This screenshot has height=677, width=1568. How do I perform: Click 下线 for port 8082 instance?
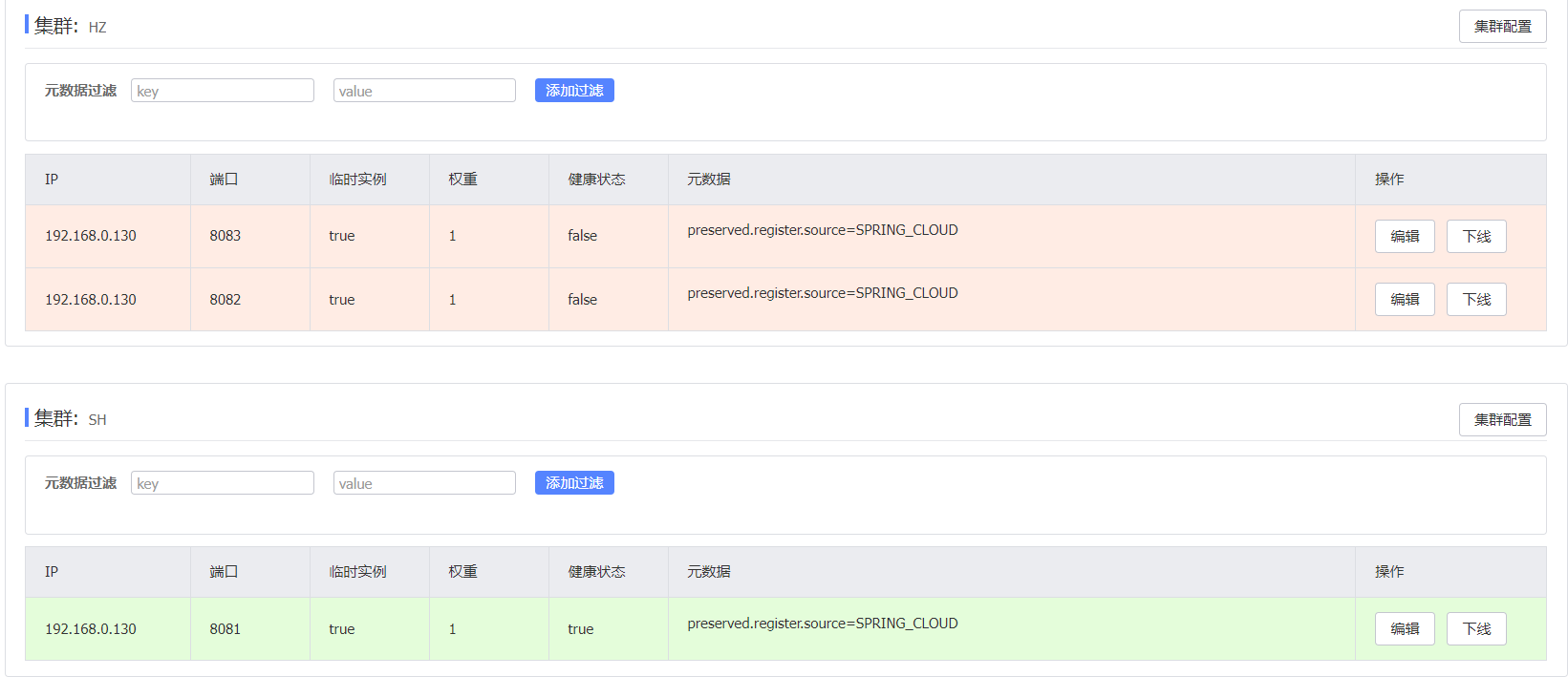pyautogui.click(x=1476, y=299)
